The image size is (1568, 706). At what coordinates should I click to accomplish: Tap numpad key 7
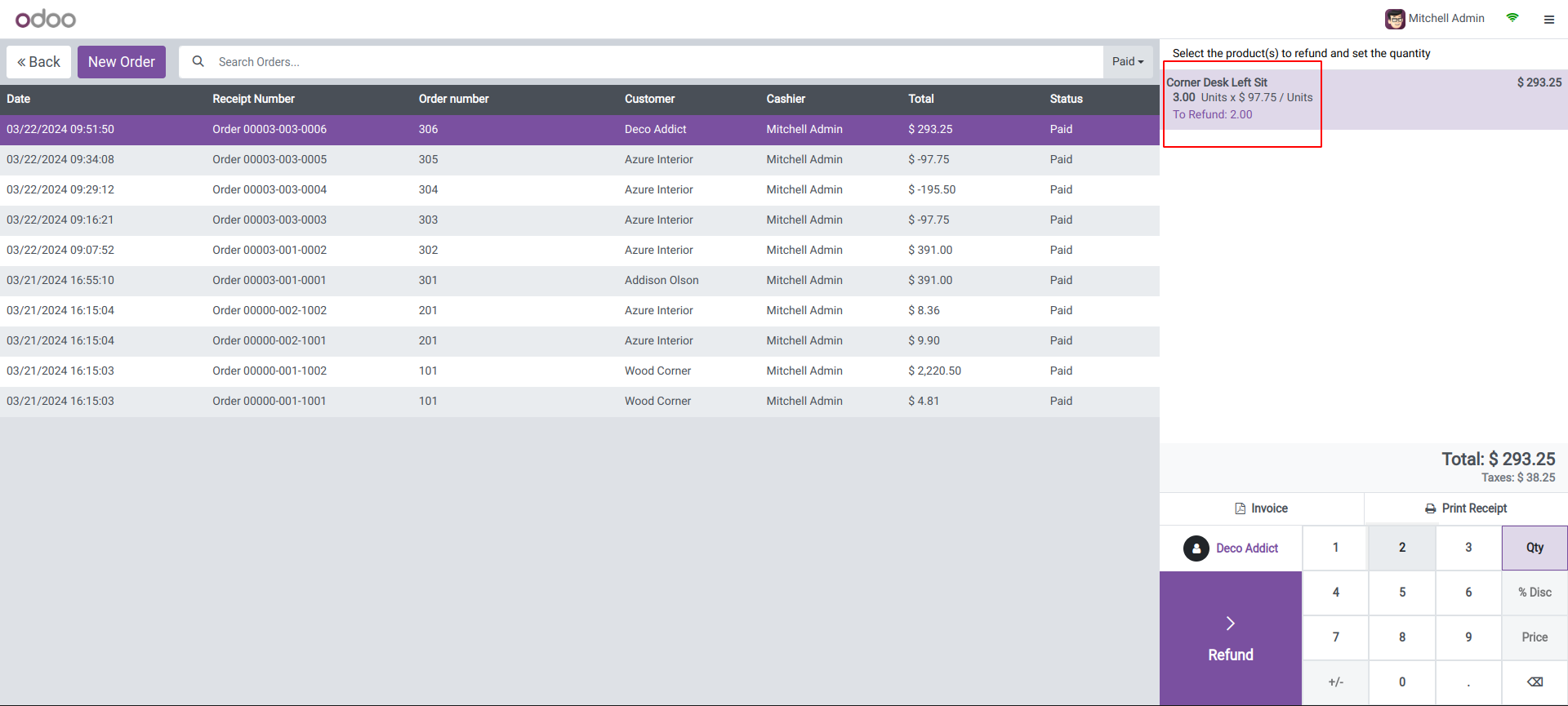(x=1335, y=637)
